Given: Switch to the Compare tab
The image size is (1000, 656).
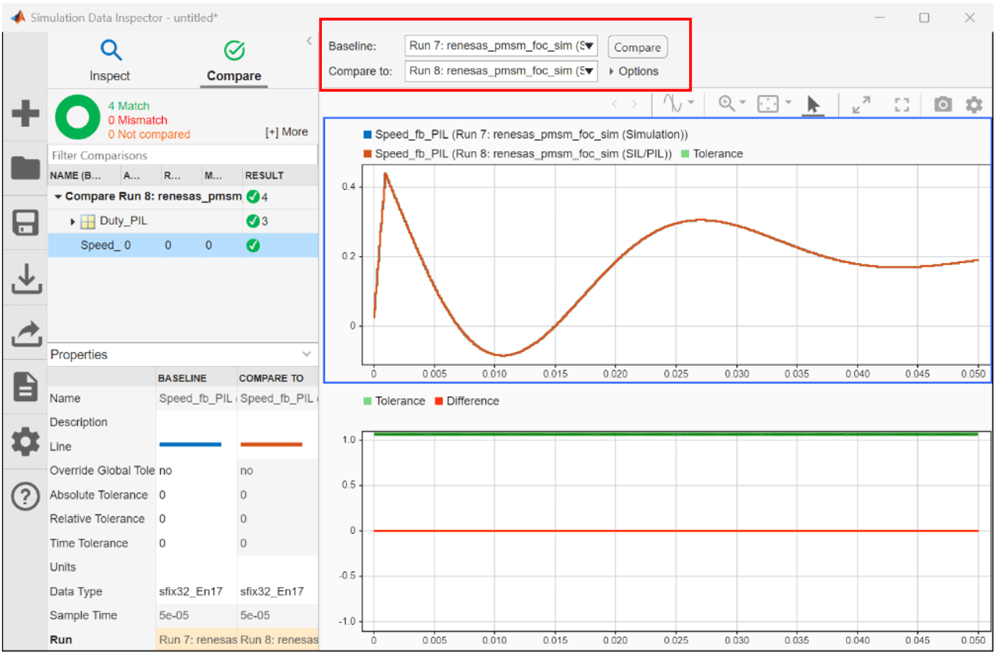Looking at the screenshot, I should click(x=233, y=60).
